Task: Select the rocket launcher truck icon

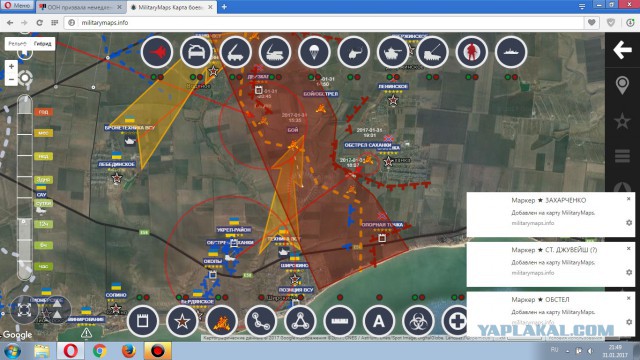Action: tap(236, 52)
